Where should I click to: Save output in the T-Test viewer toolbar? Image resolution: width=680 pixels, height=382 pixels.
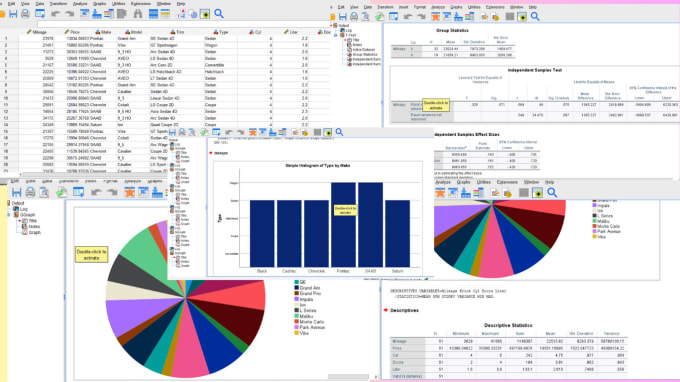pos(343,17)
